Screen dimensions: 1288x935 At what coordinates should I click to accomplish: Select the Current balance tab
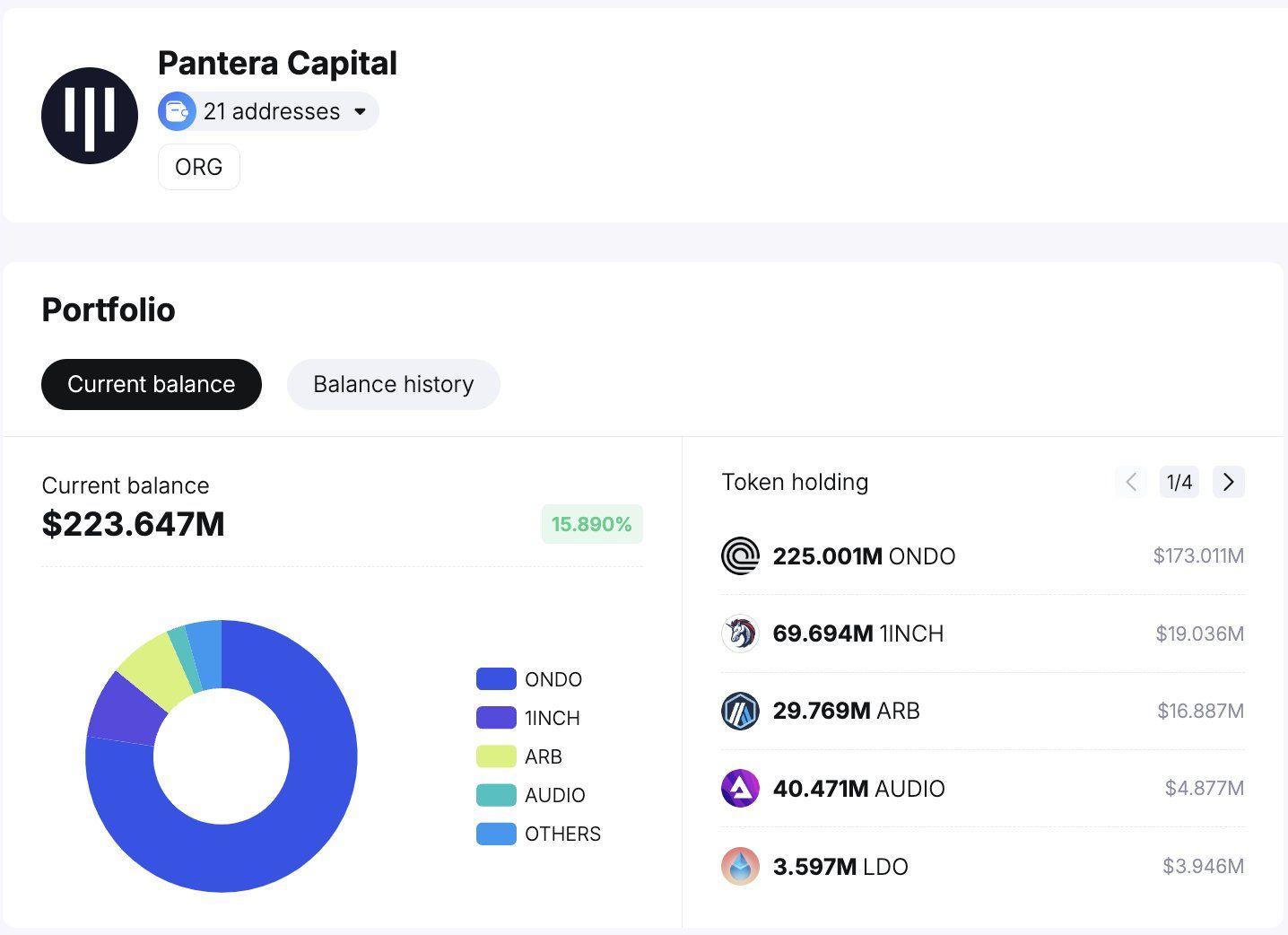[152, 385]
